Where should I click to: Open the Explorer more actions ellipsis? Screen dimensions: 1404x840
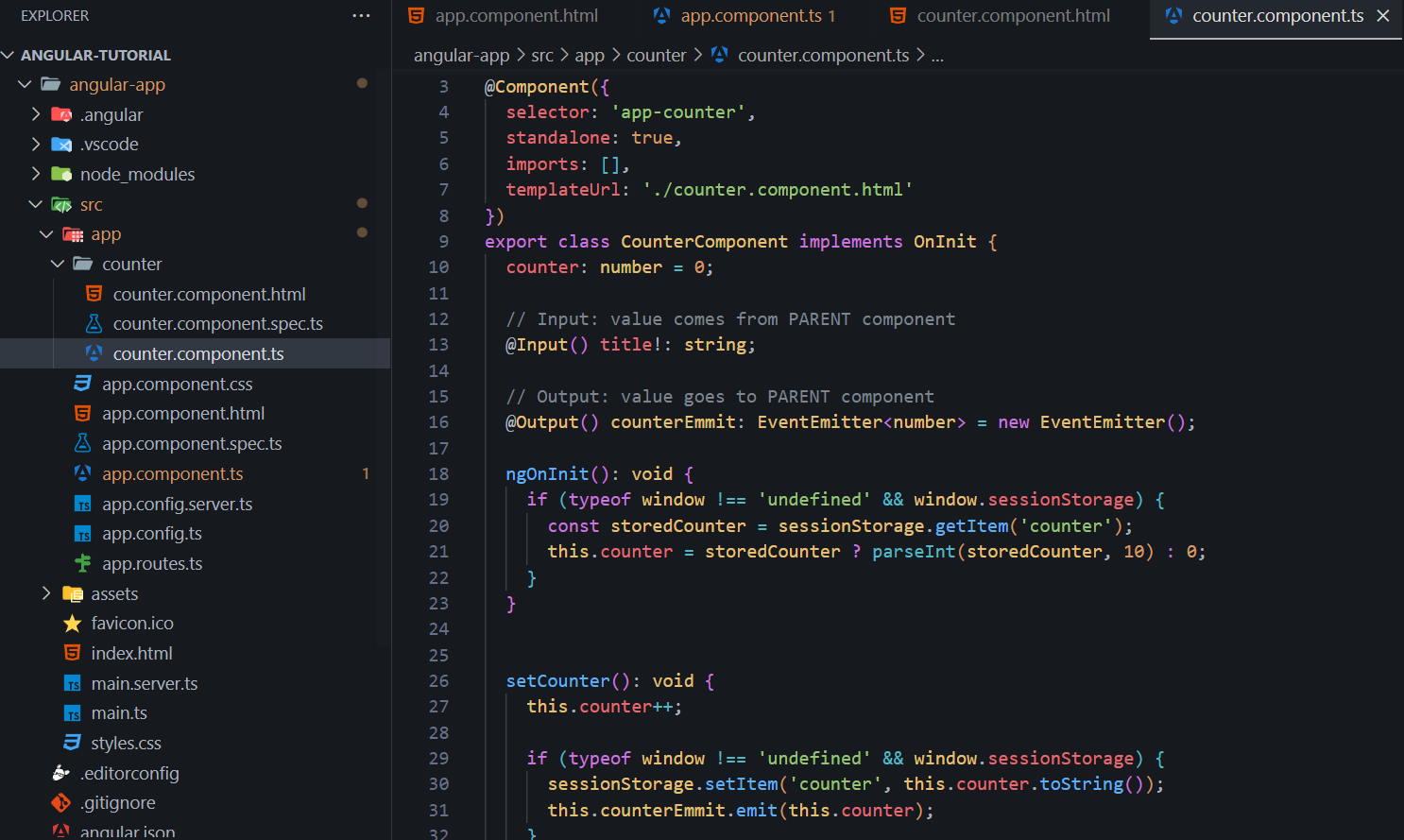[361, 16]
